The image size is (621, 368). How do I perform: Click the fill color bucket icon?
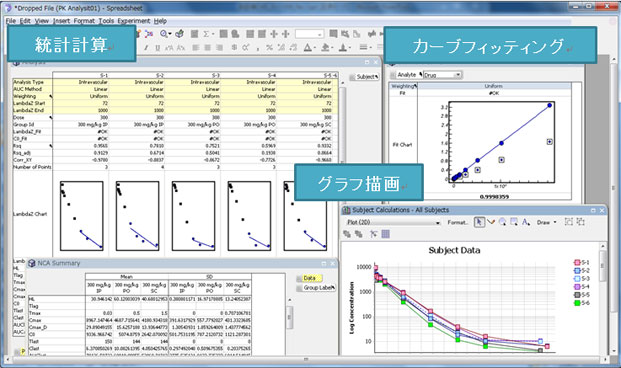(x=325, y=48)
